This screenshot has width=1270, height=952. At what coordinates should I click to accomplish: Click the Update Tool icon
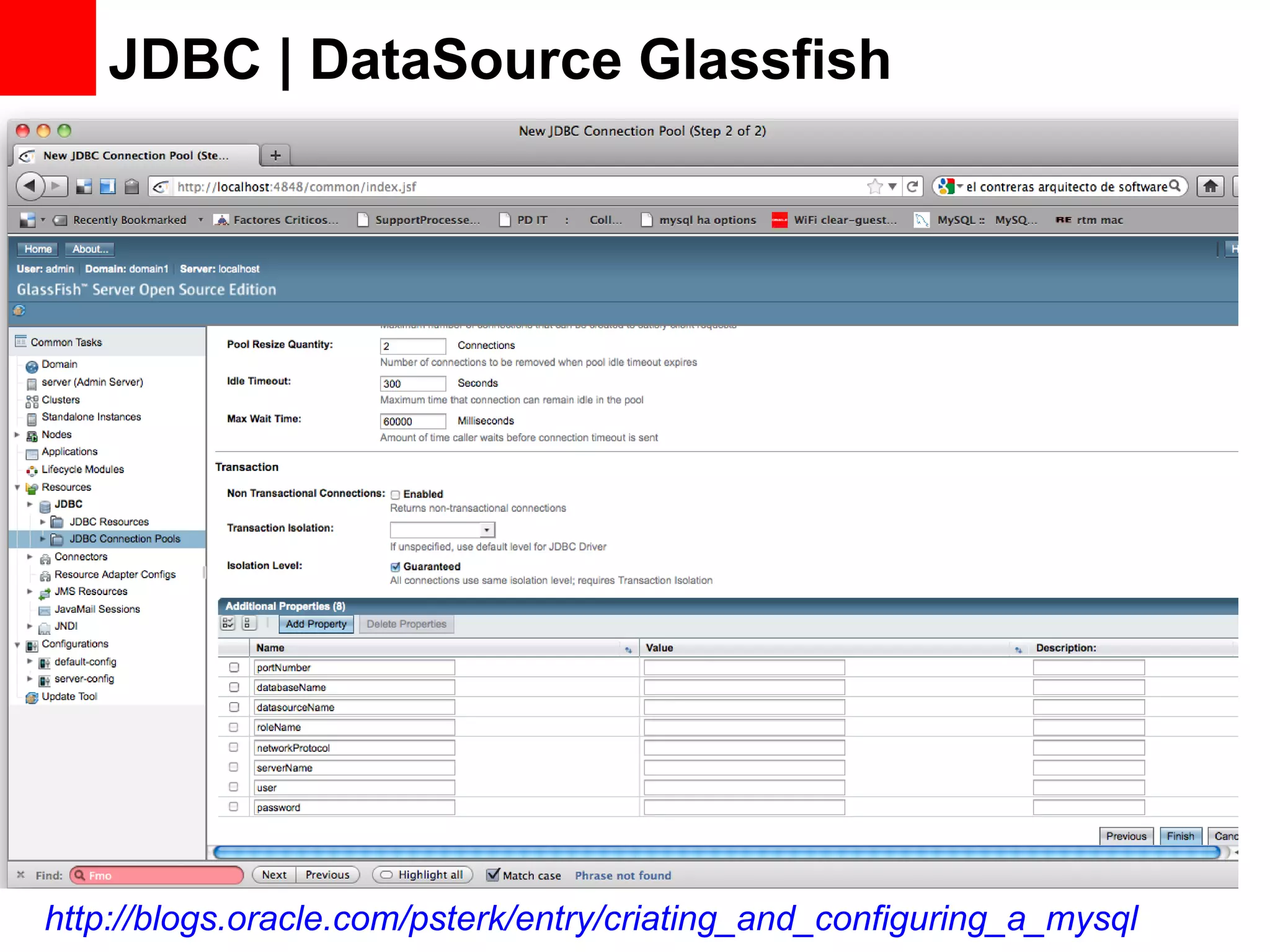pos(32,698)
